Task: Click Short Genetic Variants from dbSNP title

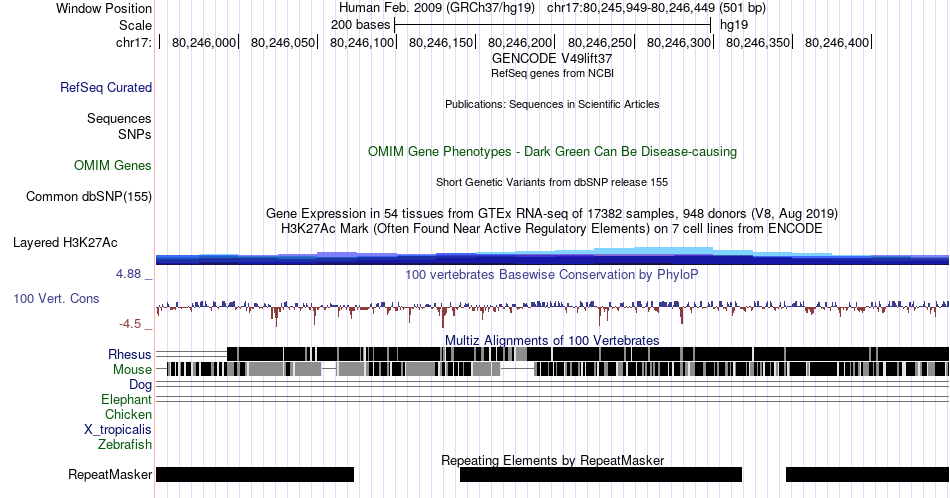Action: [x=552, y=182]
